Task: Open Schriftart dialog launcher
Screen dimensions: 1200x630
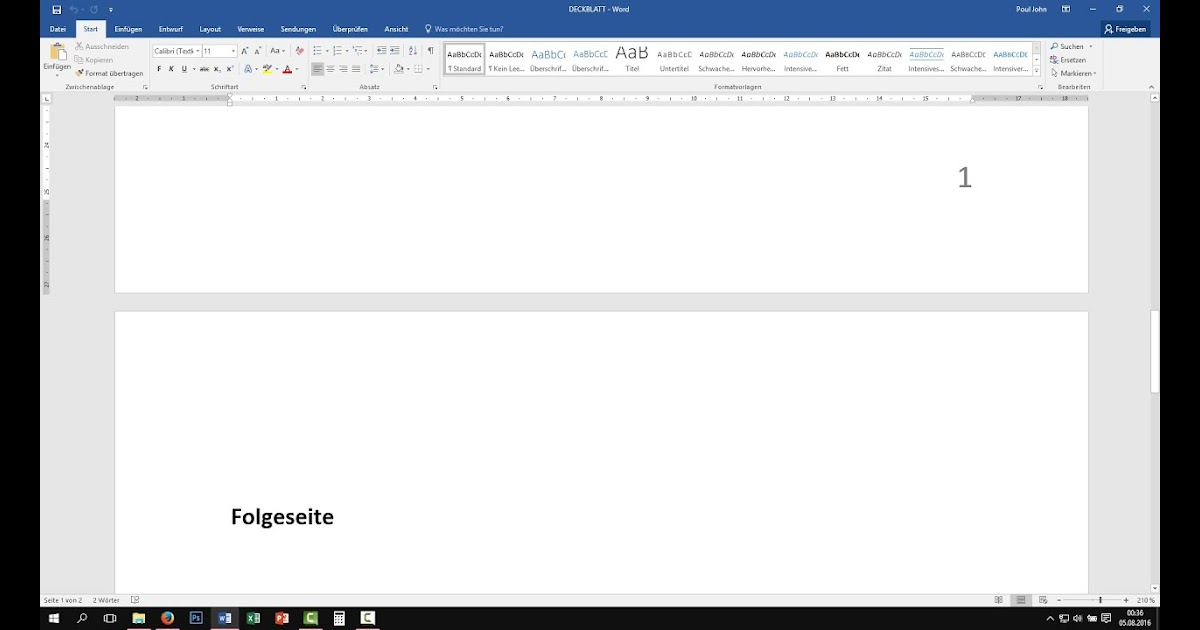Action: pyautogui.click(x=304, y=87)
